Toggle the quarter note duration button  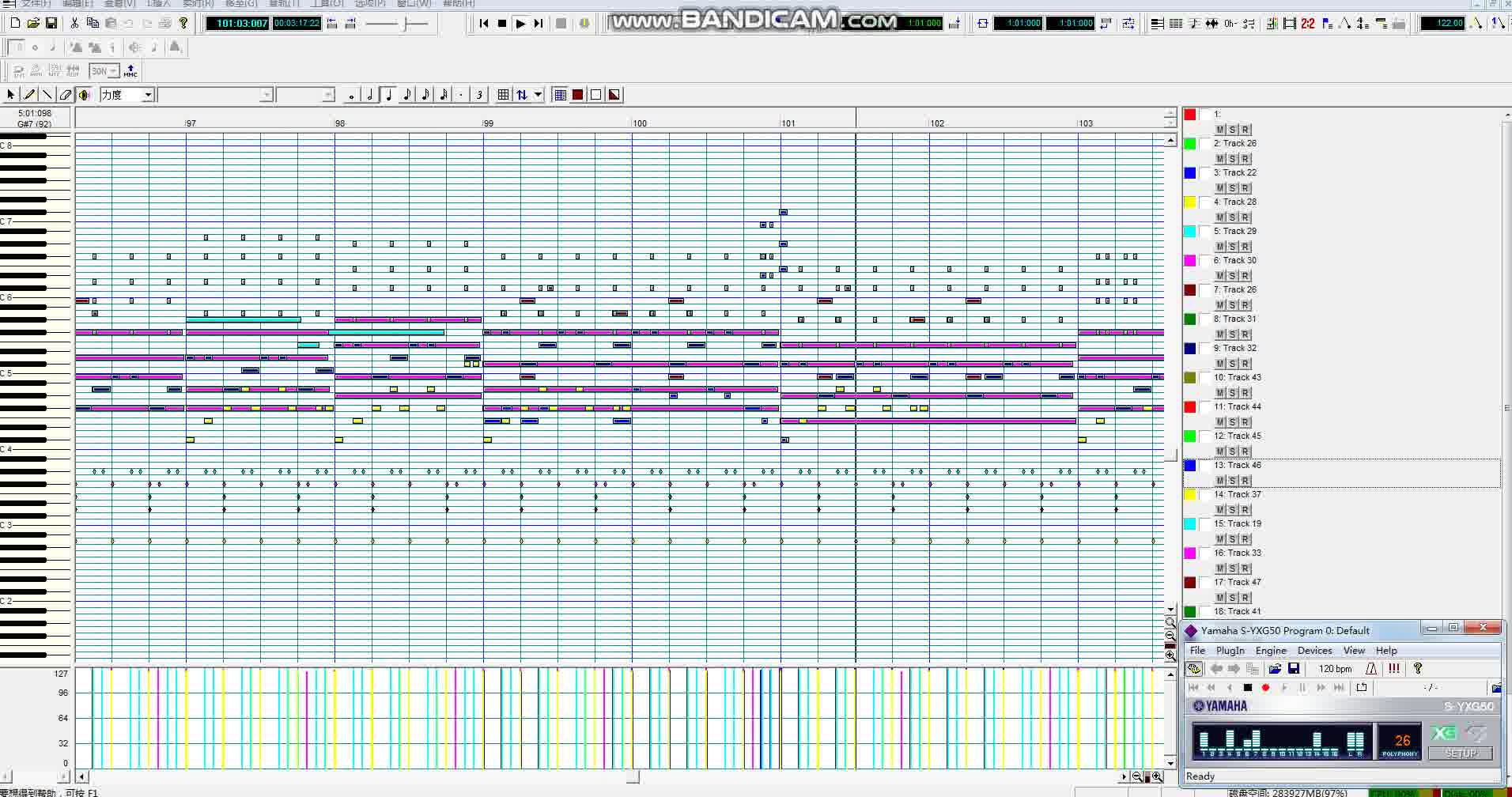pos(388,95)
